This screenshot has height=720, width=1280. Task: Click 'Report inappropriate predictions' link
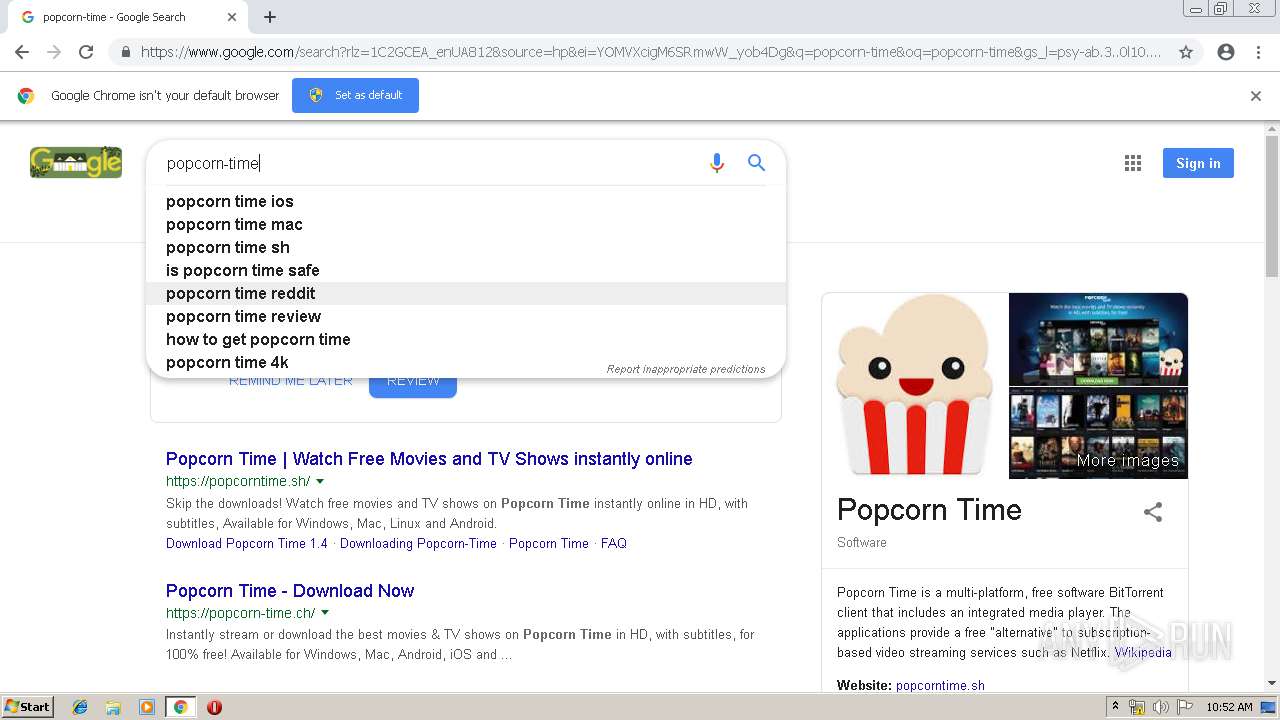pyautogui.click(x=686, y=369)
